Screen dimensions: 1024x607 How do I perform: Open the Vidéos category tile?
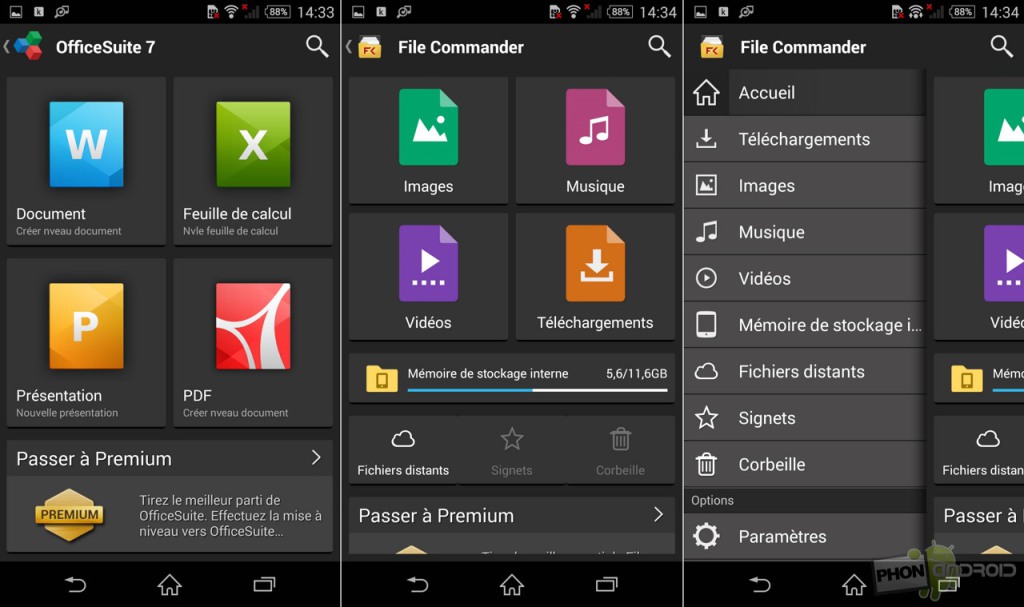pyautogui.click(x=428, y=276)
